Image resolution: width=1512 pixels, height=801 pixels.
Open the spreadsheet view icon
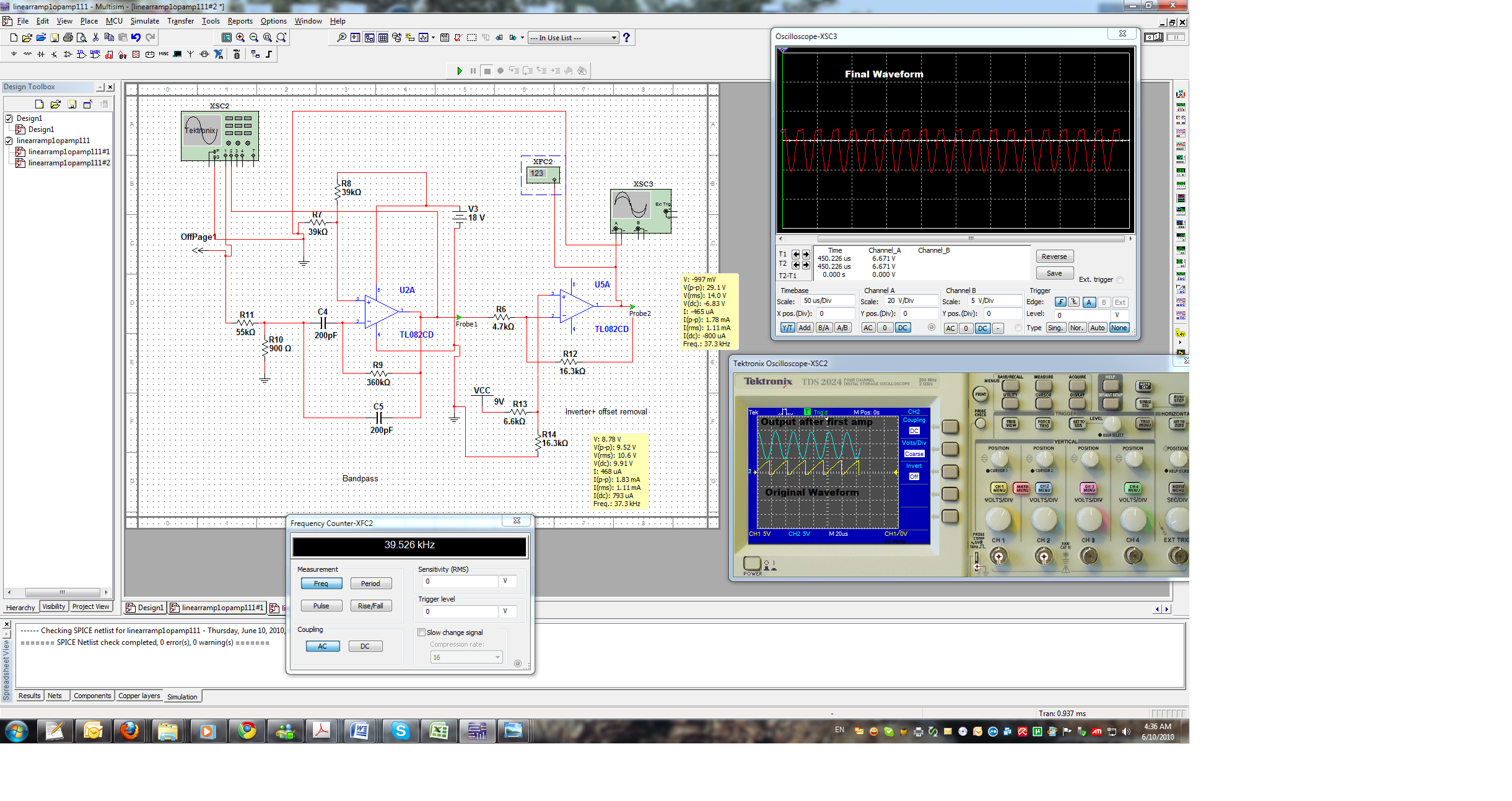(x=383, y=38)
